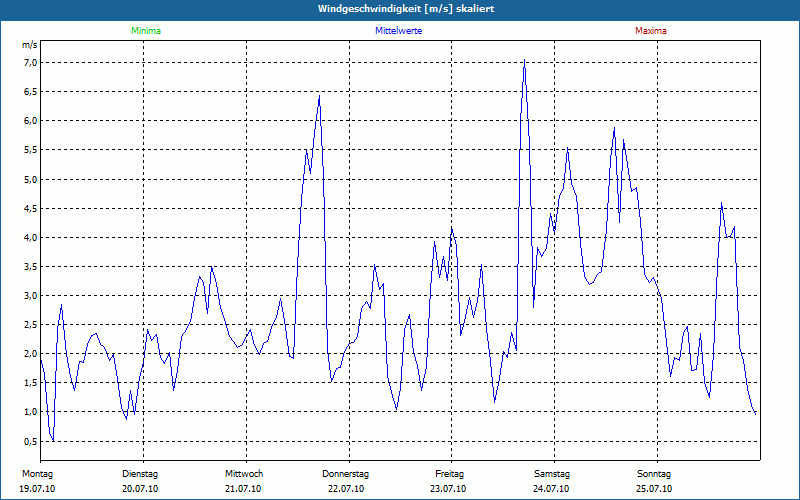800x500 pixels.
Task: Click the date 24.07.10
Action: tap(551, 489)
